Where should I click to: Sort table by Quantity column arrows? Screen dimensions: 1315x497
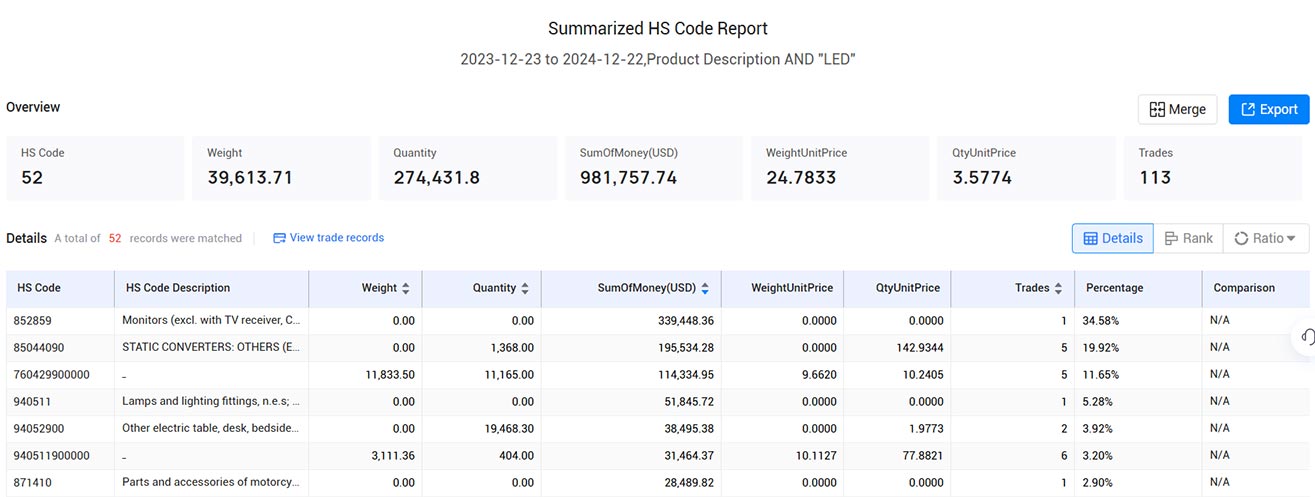coord(525,288)
